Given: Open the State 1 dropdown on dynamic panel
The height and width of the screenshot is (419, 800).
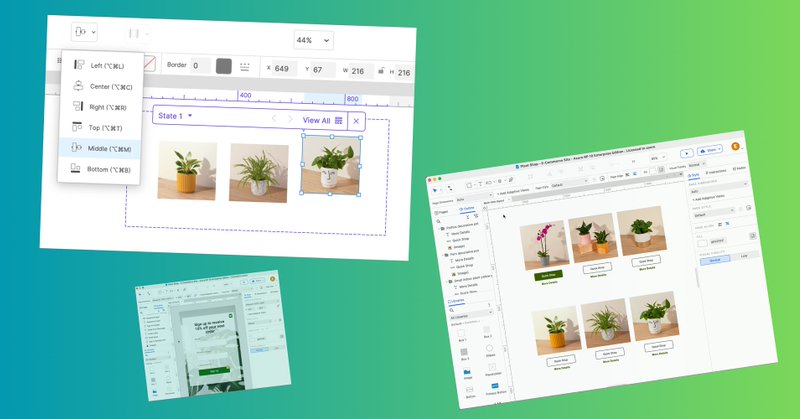Looking at the screenshot, I should (175, 116).
